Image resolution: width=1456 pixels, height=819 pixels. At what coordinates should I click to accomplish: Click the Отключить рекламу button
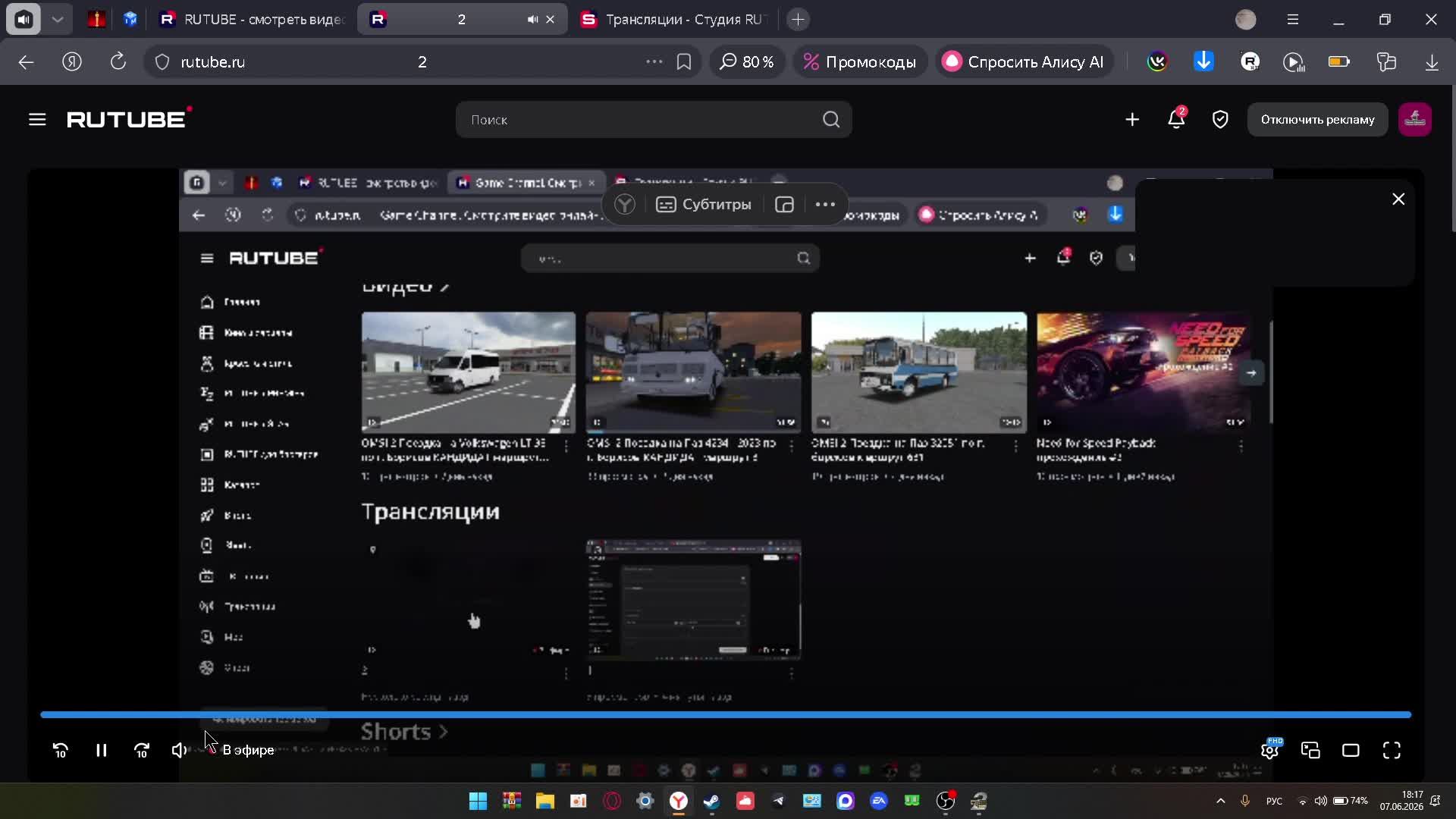coord(1317,119)
